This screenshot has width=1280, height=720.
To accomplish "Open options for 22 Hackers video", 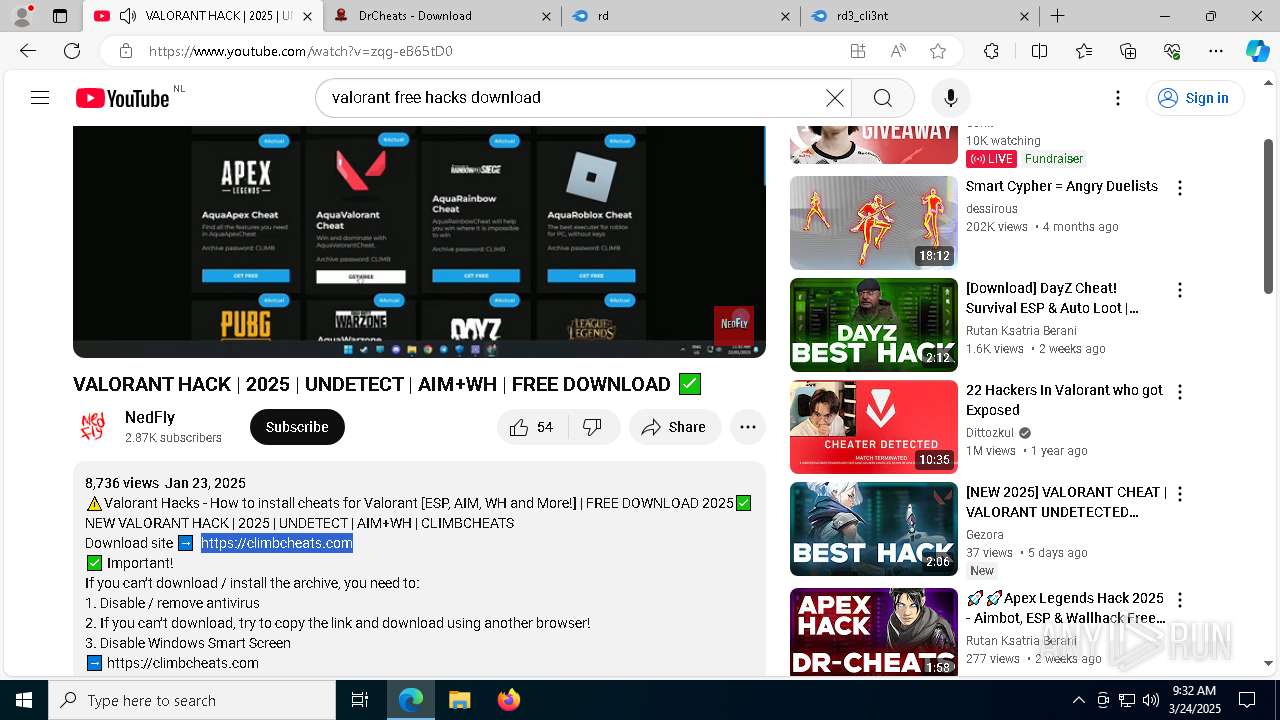I will (x=1180, y=392).
